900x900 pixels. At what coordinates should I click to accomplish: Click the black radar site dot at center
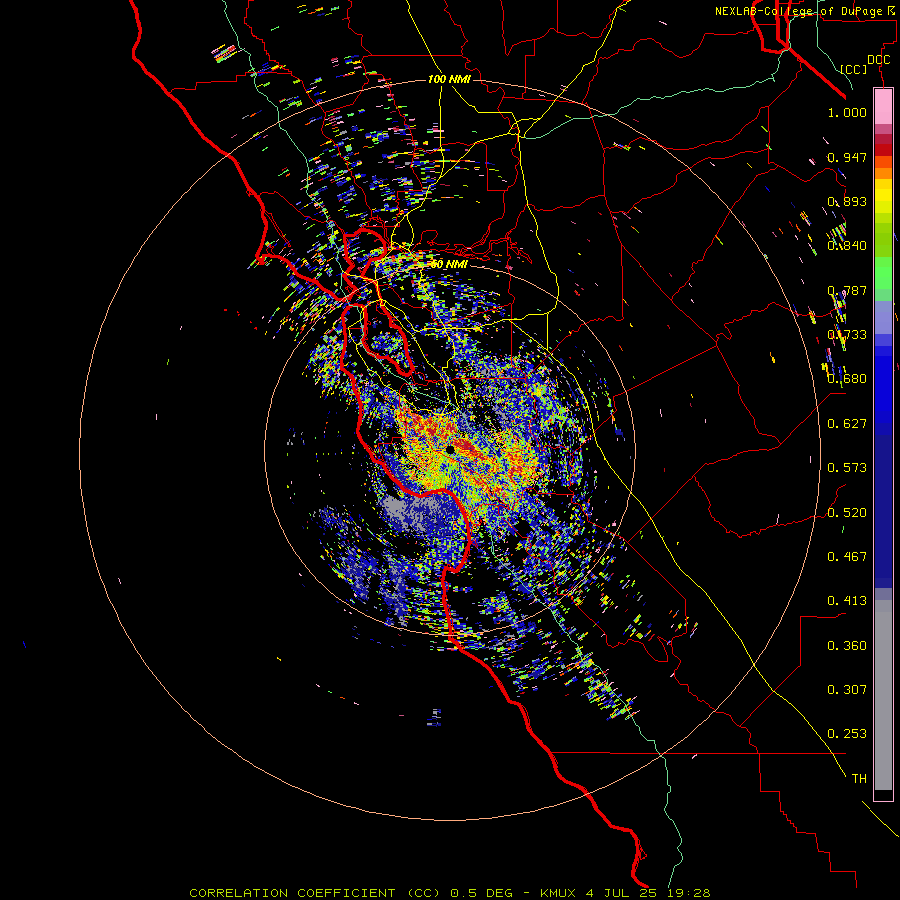coord(451,449)
